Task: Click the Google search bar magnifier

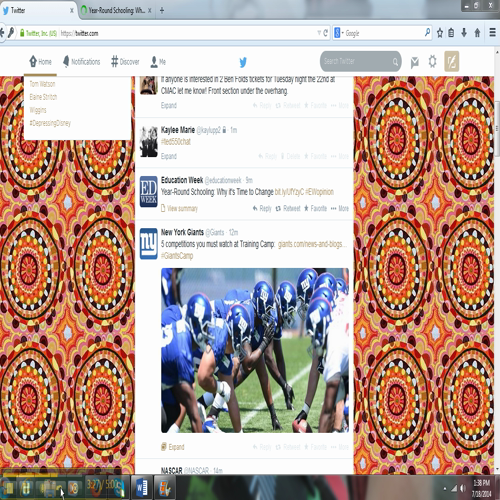Action: (427, 32)
